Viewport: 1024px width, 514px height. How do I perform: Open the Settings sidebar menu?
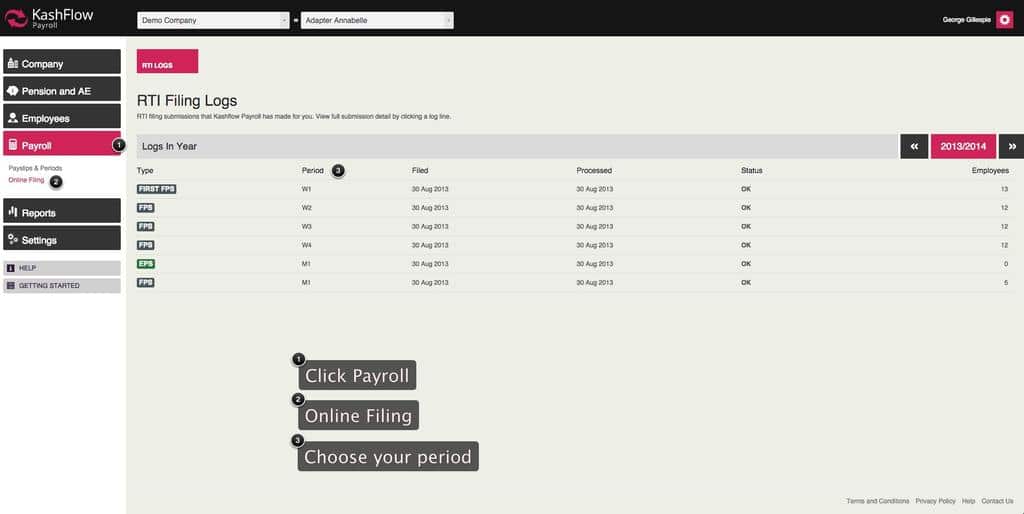[x=62, y=240]
